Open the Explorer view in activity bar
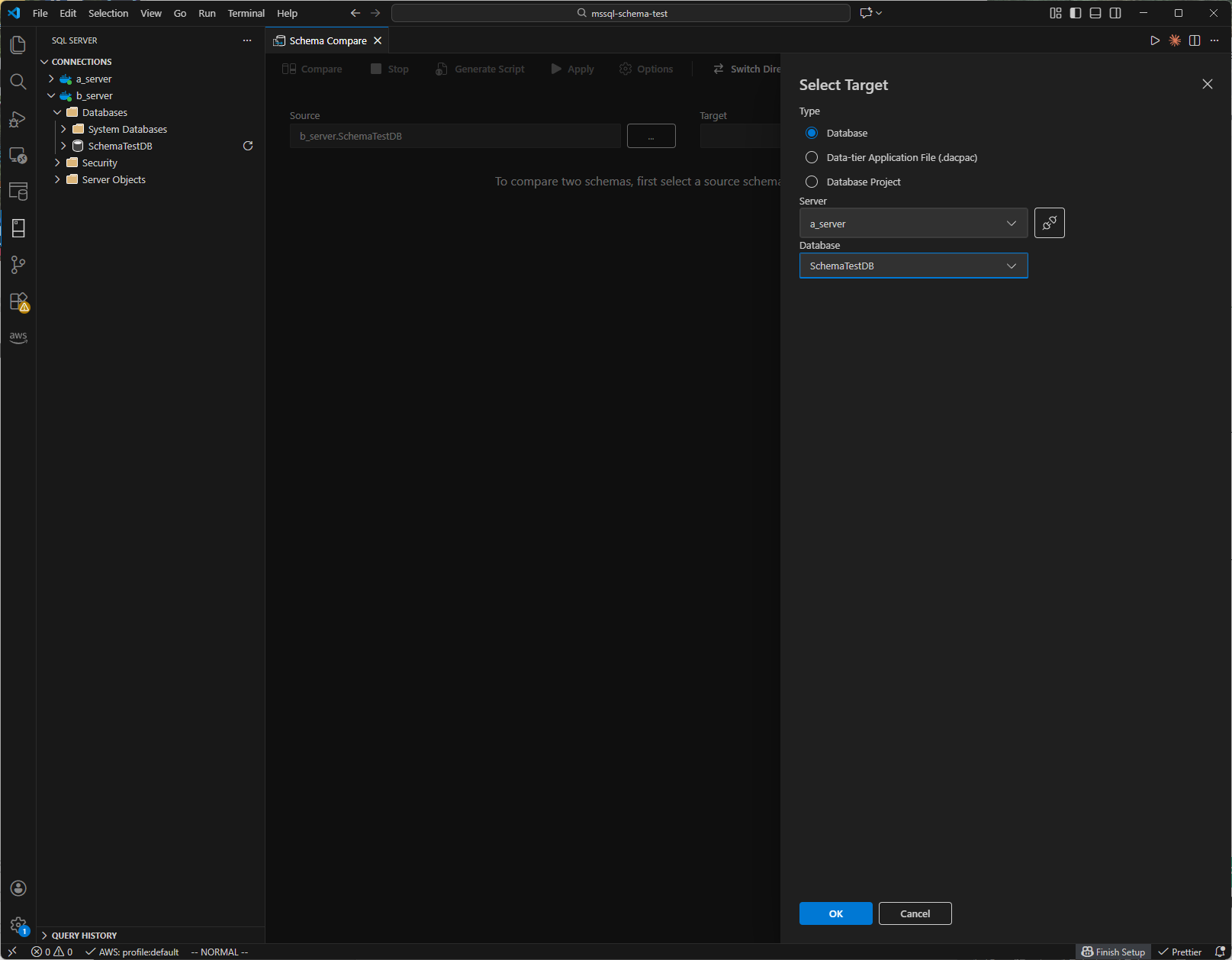 point(18,45)
